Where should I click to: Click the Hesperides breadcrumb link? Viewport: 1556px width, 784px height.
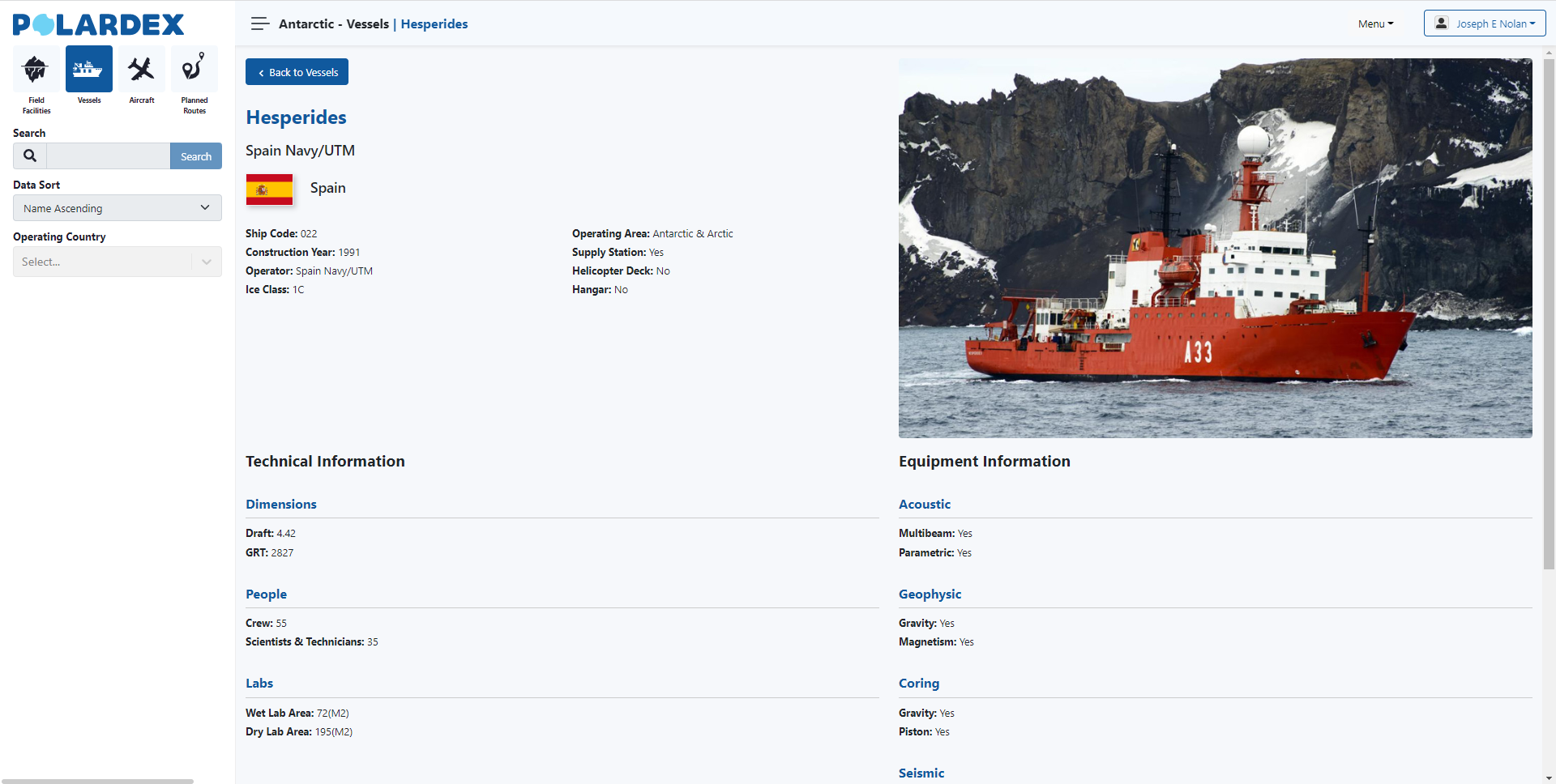click(x=434, y=24)
